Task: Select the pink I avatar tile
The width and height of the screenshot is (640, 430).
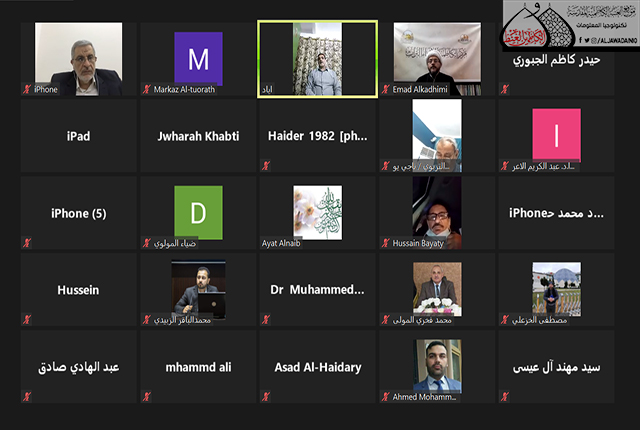Action: [x=556, y=135]
